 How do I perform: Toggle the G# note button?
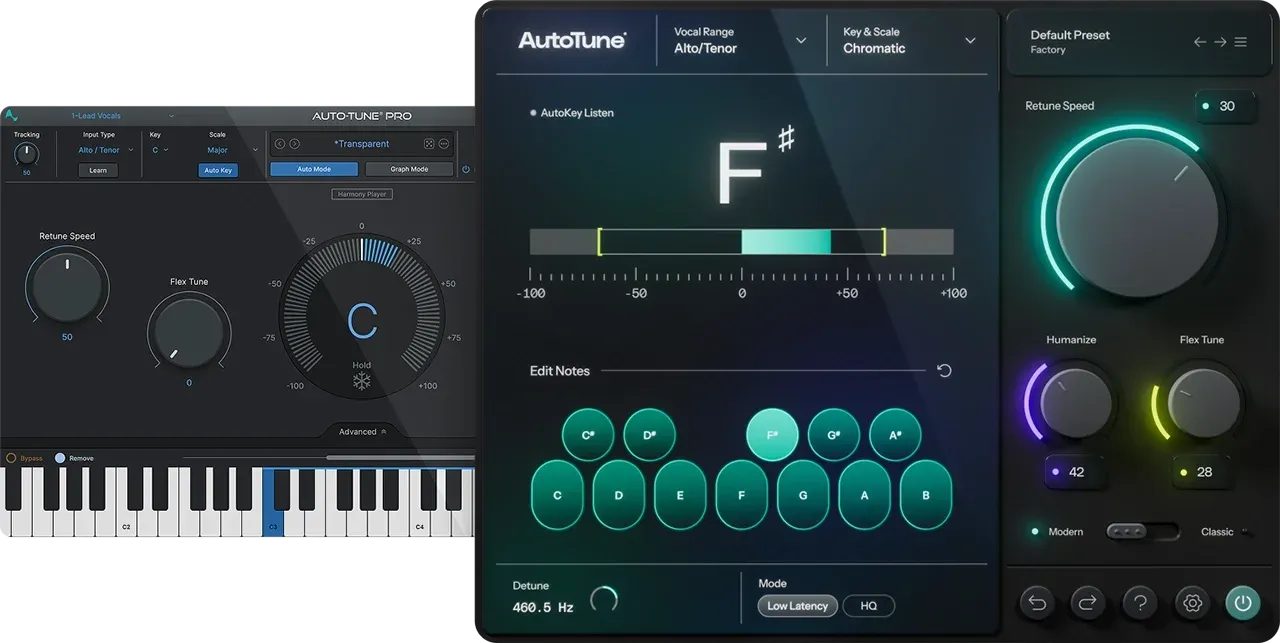point(834,435)
